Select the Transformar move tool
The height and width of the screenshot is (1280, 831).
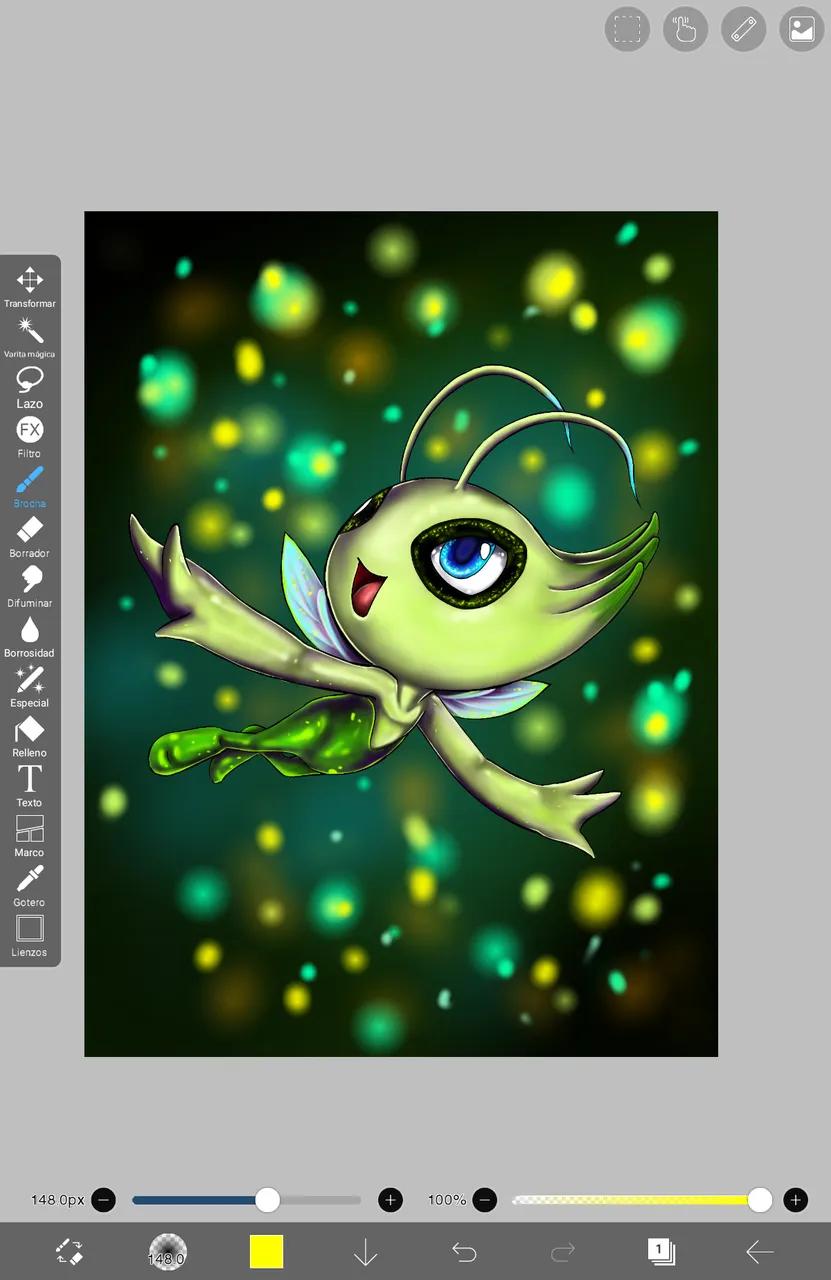tap(30, 287)
